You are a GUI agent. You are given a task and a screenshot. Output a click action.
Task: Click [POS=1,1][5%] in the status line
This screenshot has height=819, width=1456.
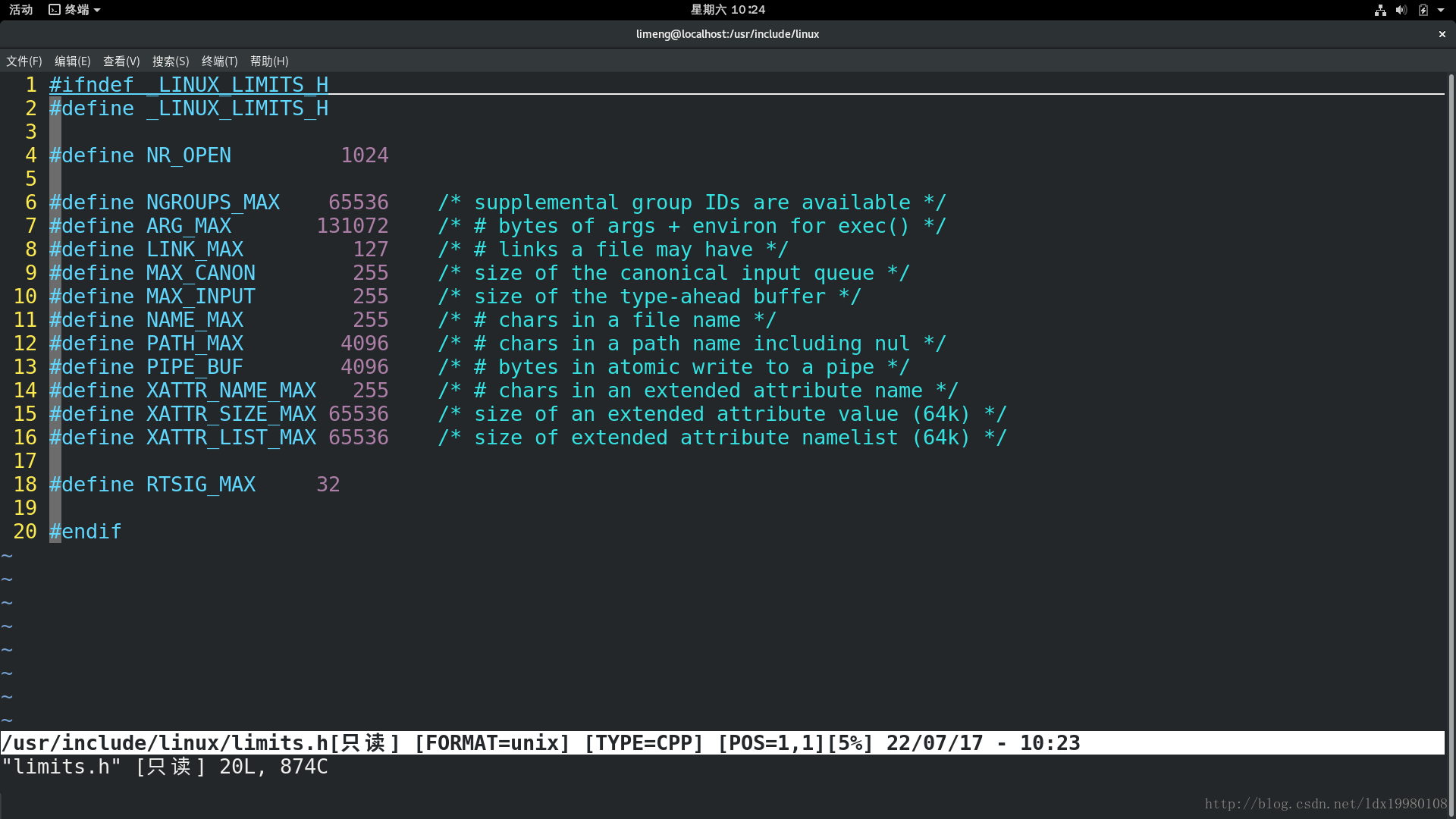pos(795,743)
